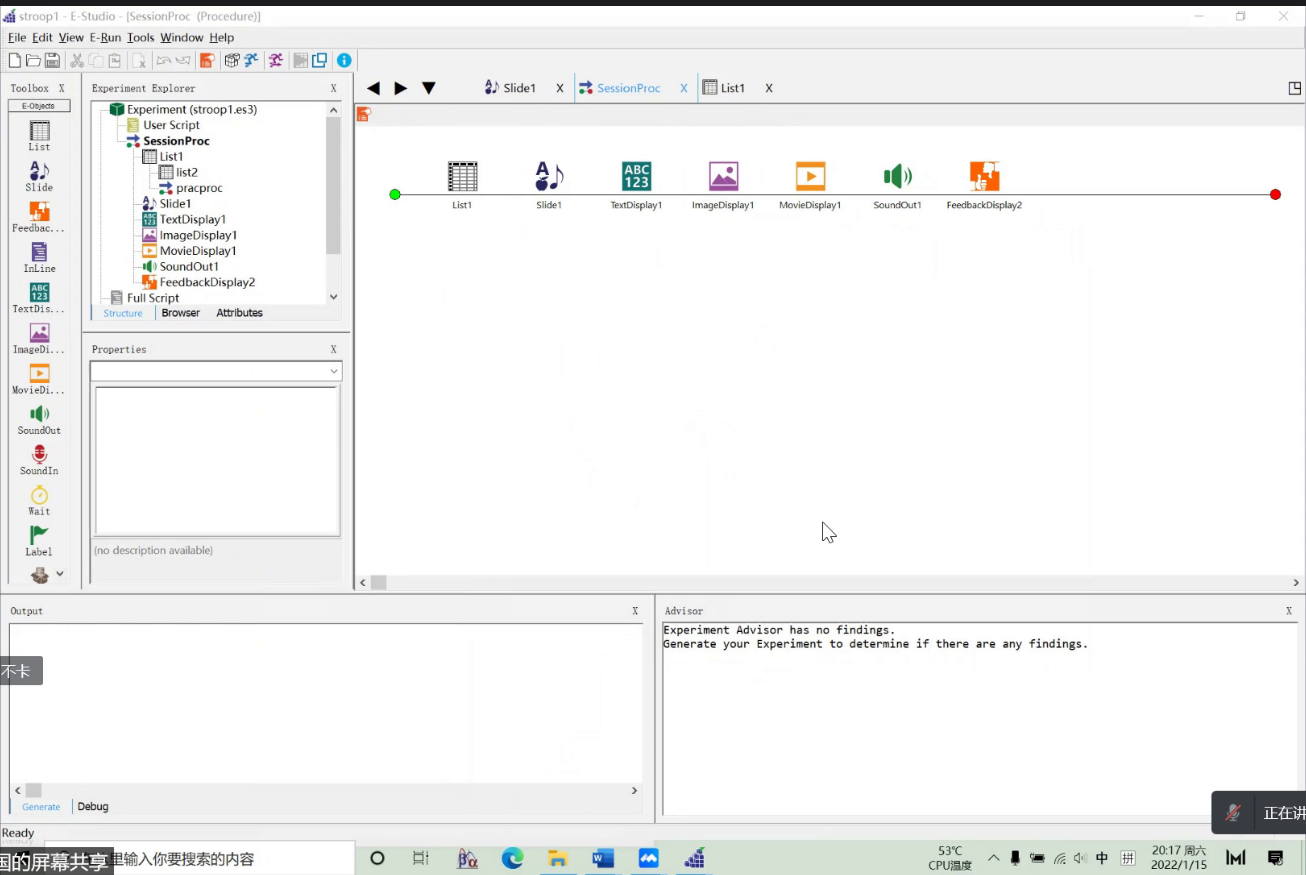The width and height of the screenshot is (1306, 875).
Task: Select the List object in the Toolbox
Action: (x=39, y=132)
